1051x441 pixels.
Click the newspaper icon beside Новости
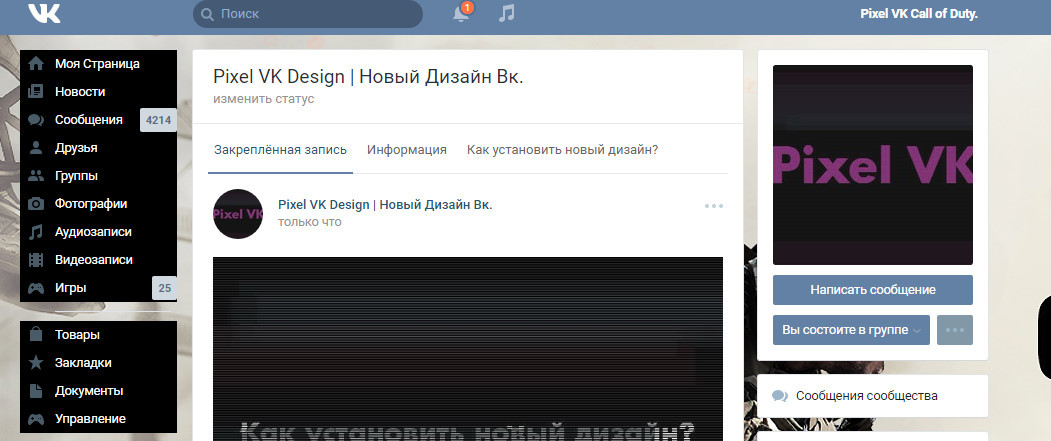[36, 92]
